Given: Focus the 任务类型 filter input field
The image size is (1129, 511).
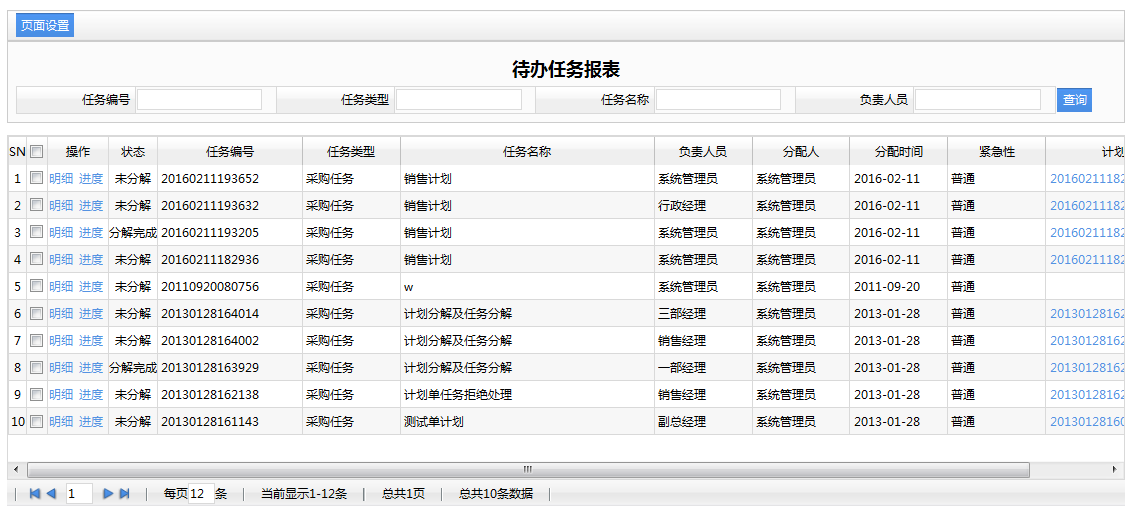Looking at the screenshot, I should coord(458,100).
